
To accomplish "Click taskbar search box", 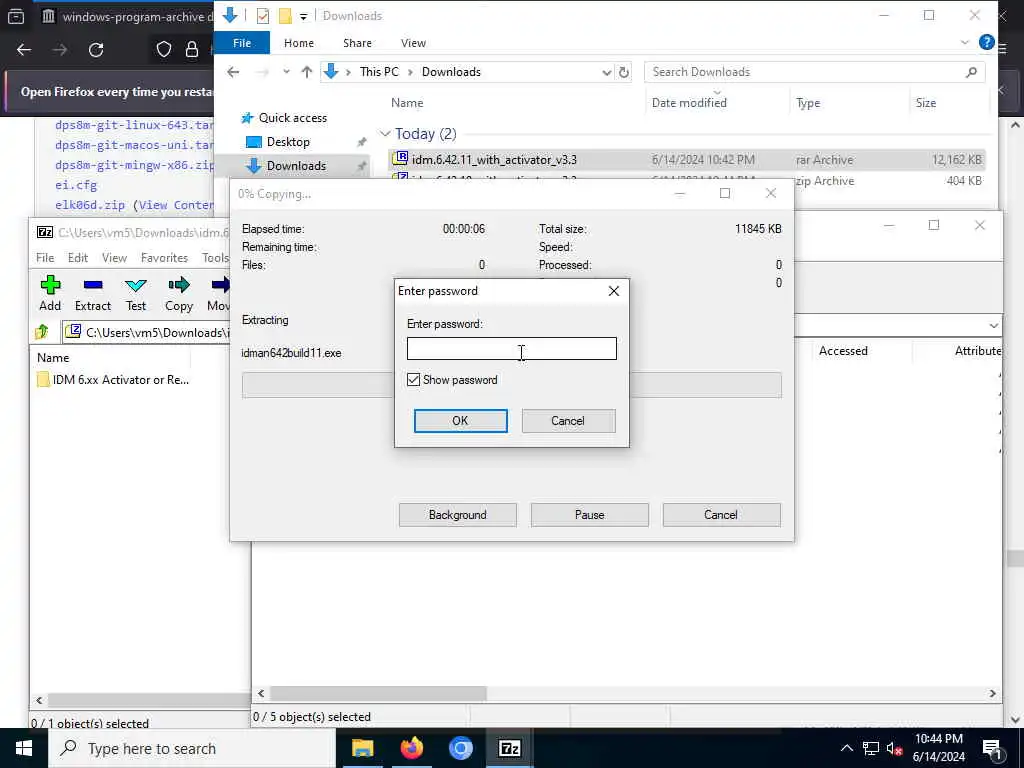I will pos(192,748).
